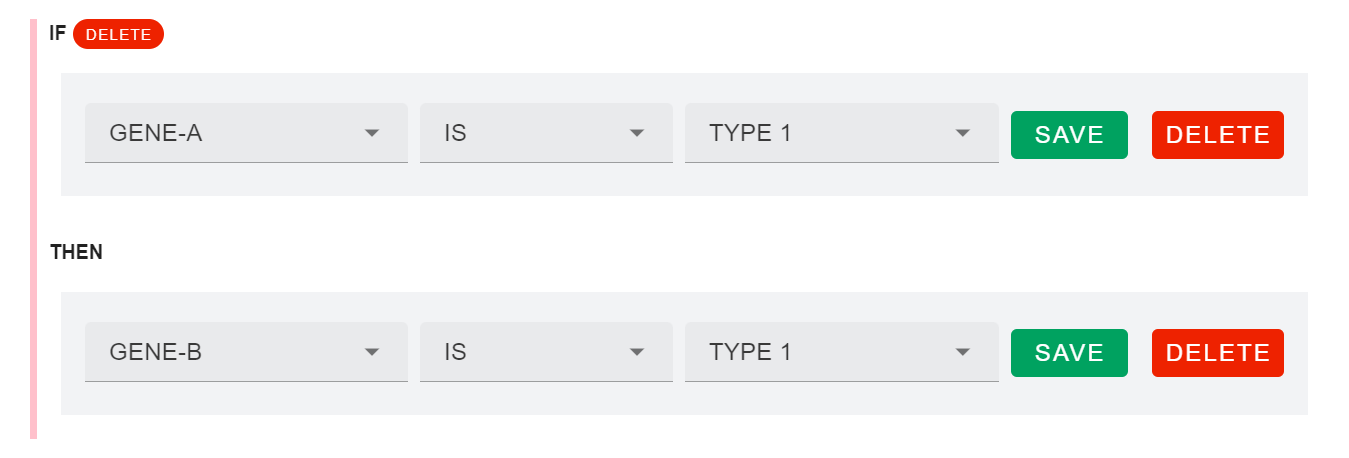Expand the IS operator dropdown in the IF condition
This screenshot has width=1349, height=458.
(530, 133)
